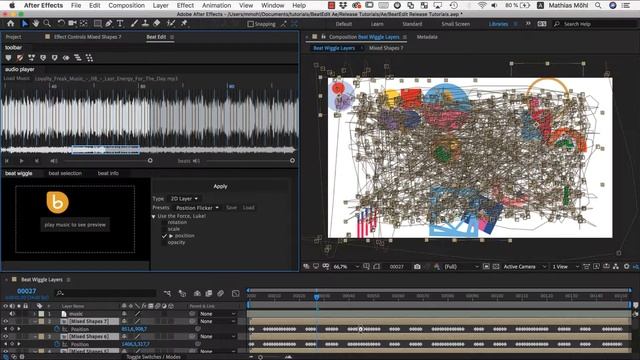This screenshot has width=640, height=360.
Task: Mute audio of the music layer
Action: tap(12, 314)
